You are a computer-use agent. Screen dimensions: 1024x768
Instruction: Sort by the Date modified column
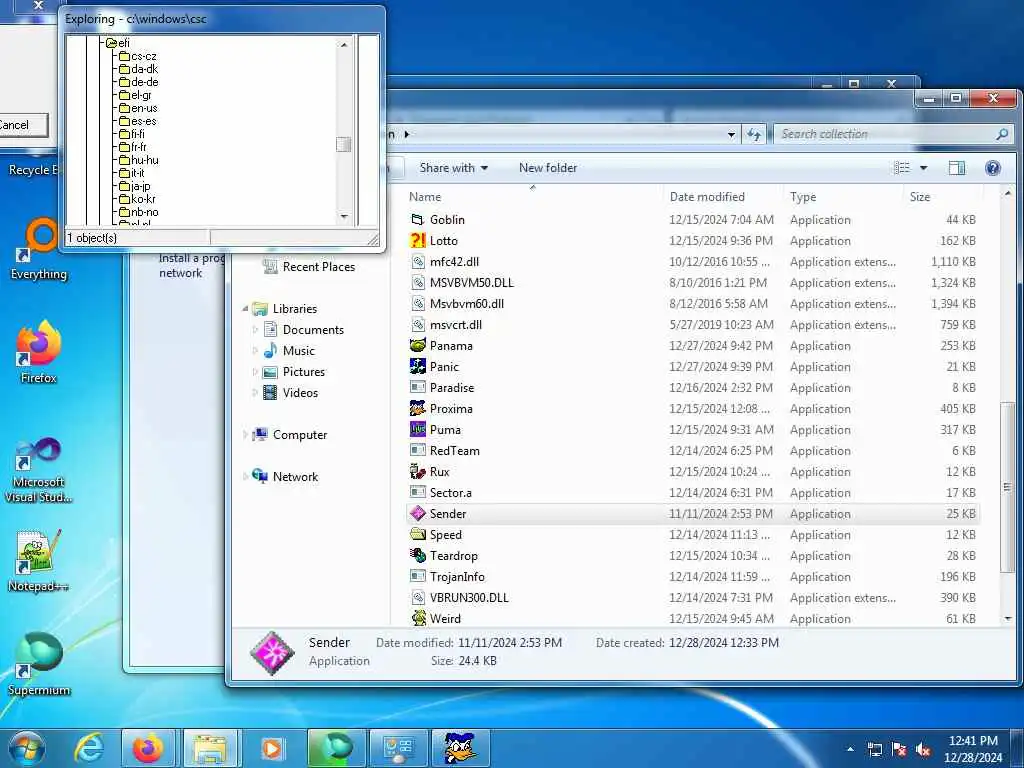[x=723, y=197]
